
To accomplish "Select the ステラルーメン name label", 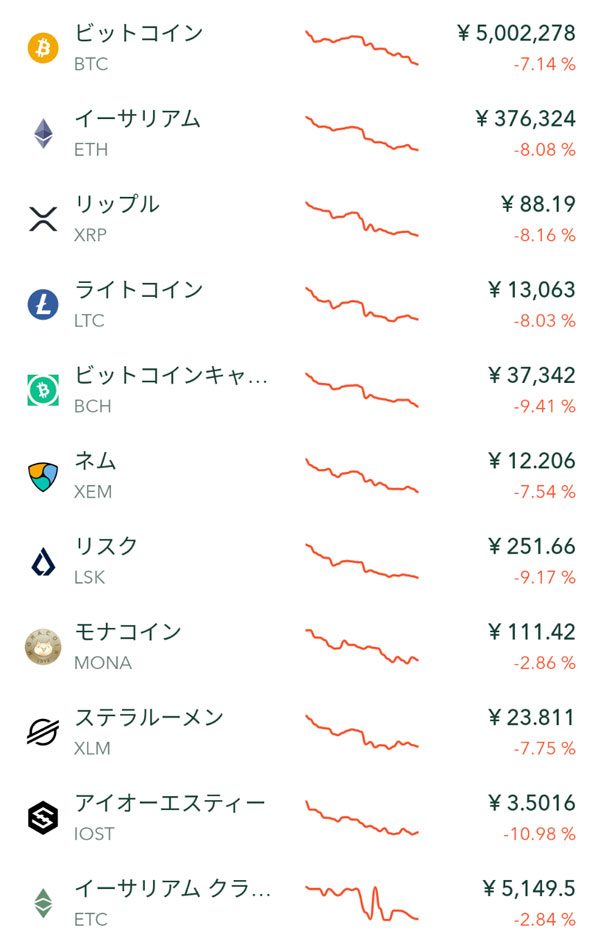I will point(149,718).
